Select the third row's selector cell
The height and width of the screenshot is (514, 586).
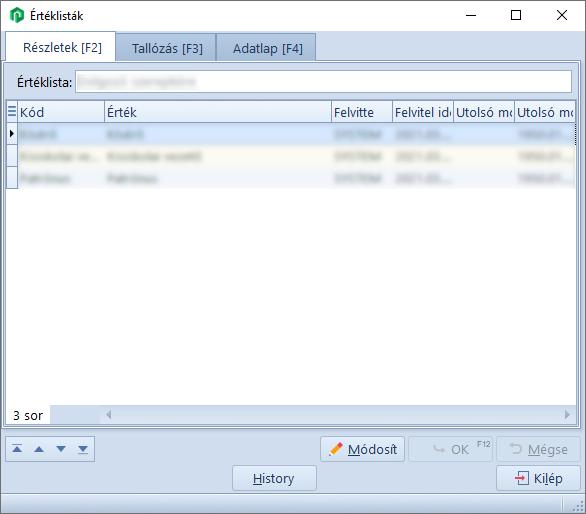pos(12,178)
